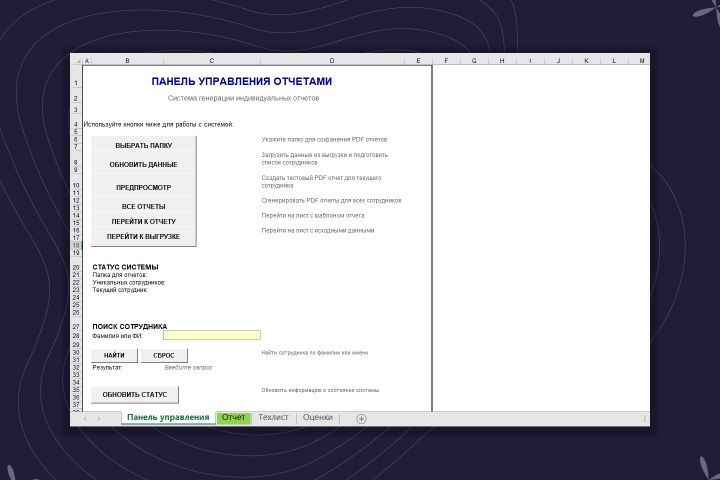Generate reports with ВСЕ ОТЧЕТЫ button
This screenshot has height=480, width=720.
pos(144,206)
